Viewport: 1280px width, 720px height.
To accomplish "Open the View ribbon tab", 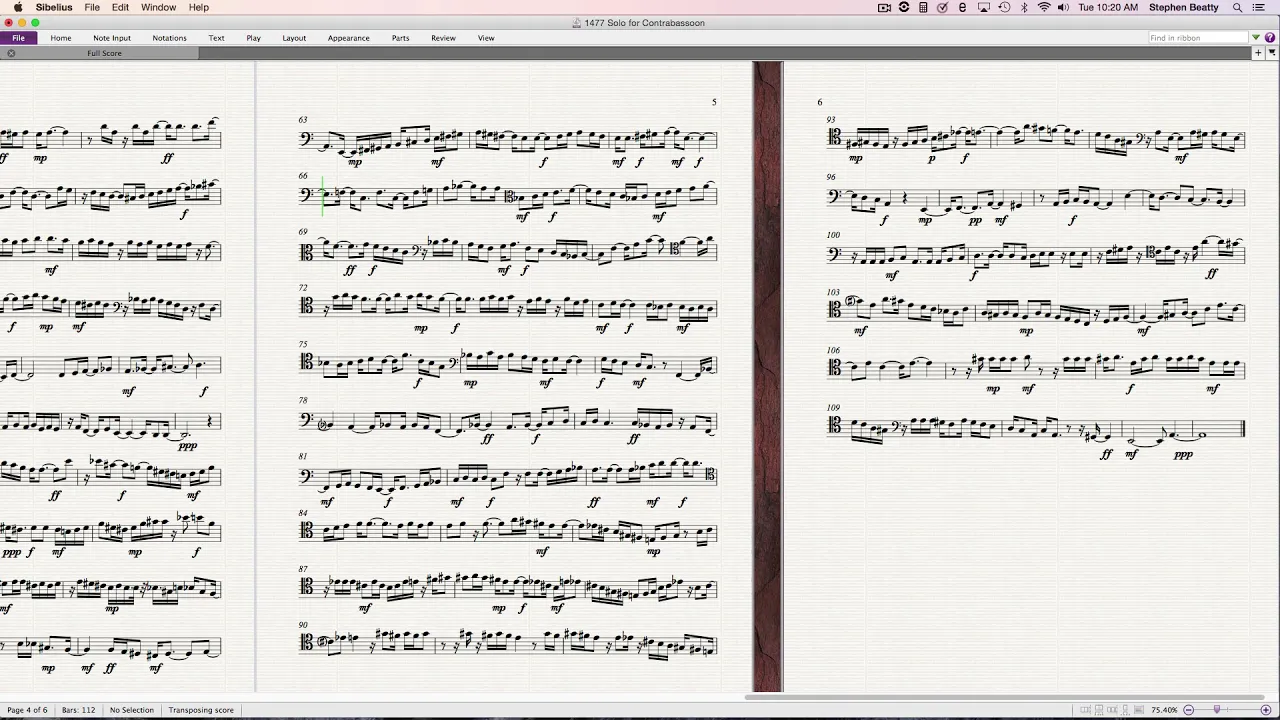I will pos(486,38).
